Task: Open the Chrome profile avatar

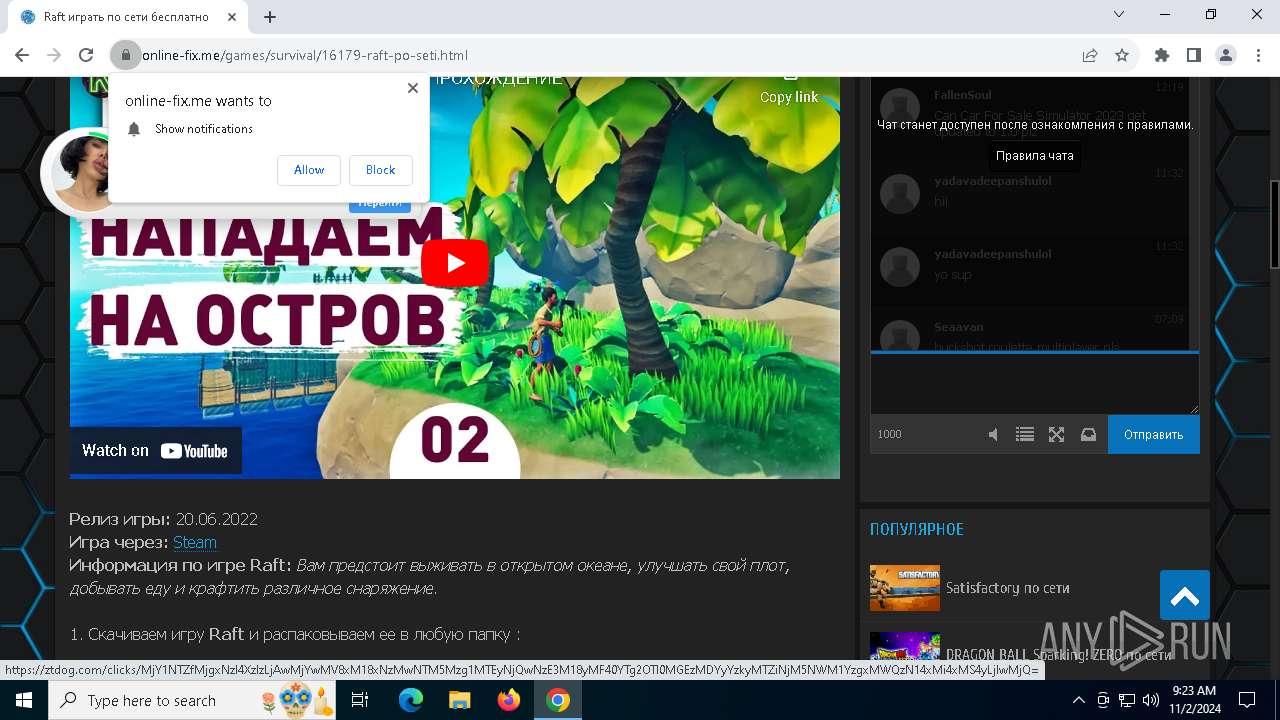Action: pyautogui.click(x=1226, y=55)
